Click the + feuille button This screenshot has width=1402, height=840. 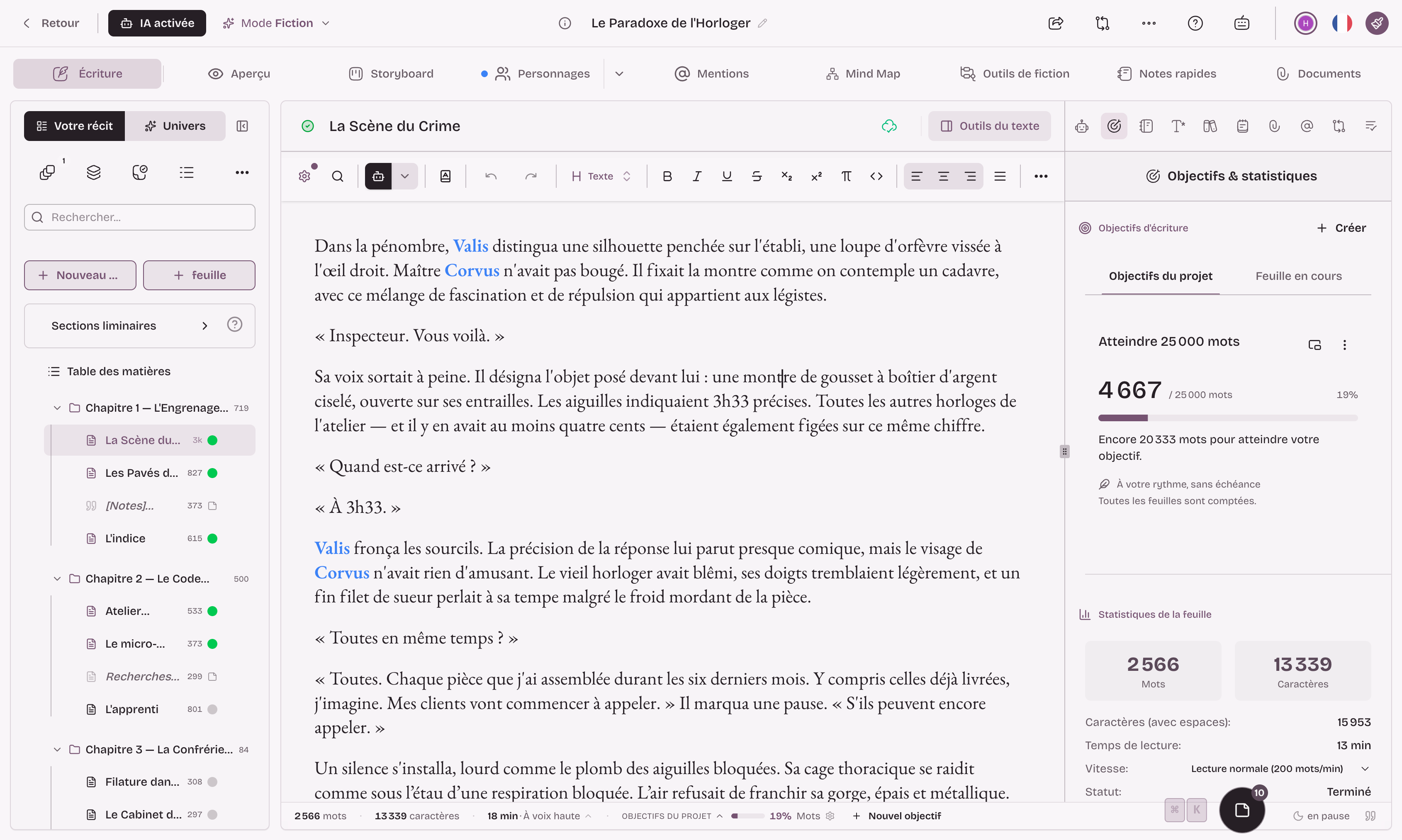click(x=200, y=275)
